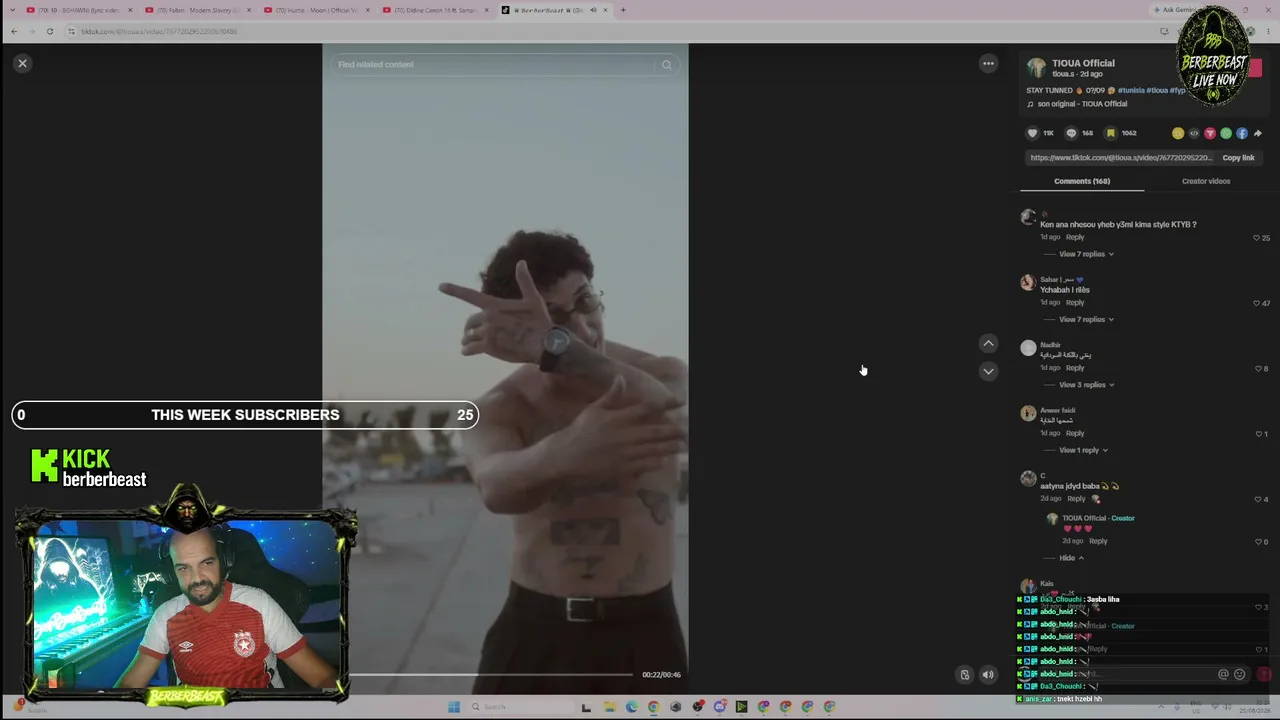Expand View 3 replies under Nadhir's comment

pyautogui.click(x=1086, y=385)
